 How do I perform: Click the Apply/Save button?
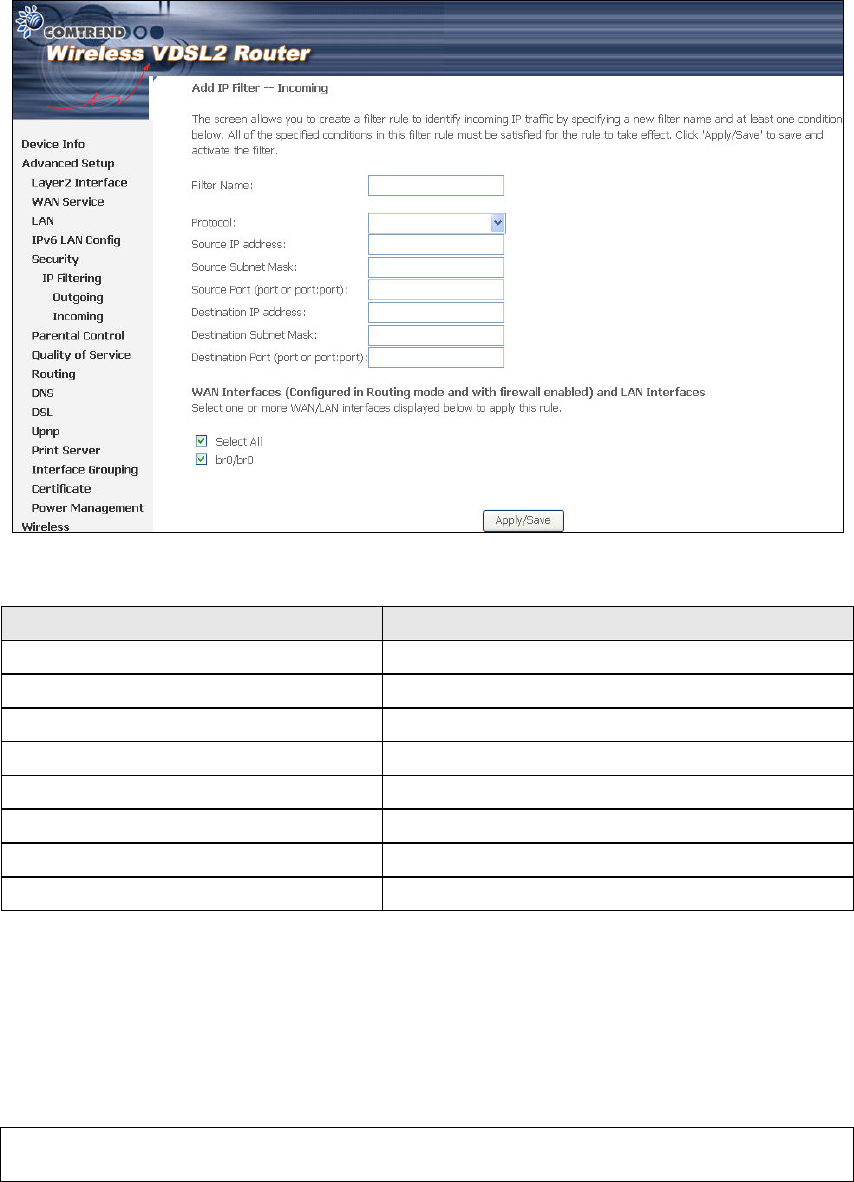pyautogui.click(x=523, y=520)
